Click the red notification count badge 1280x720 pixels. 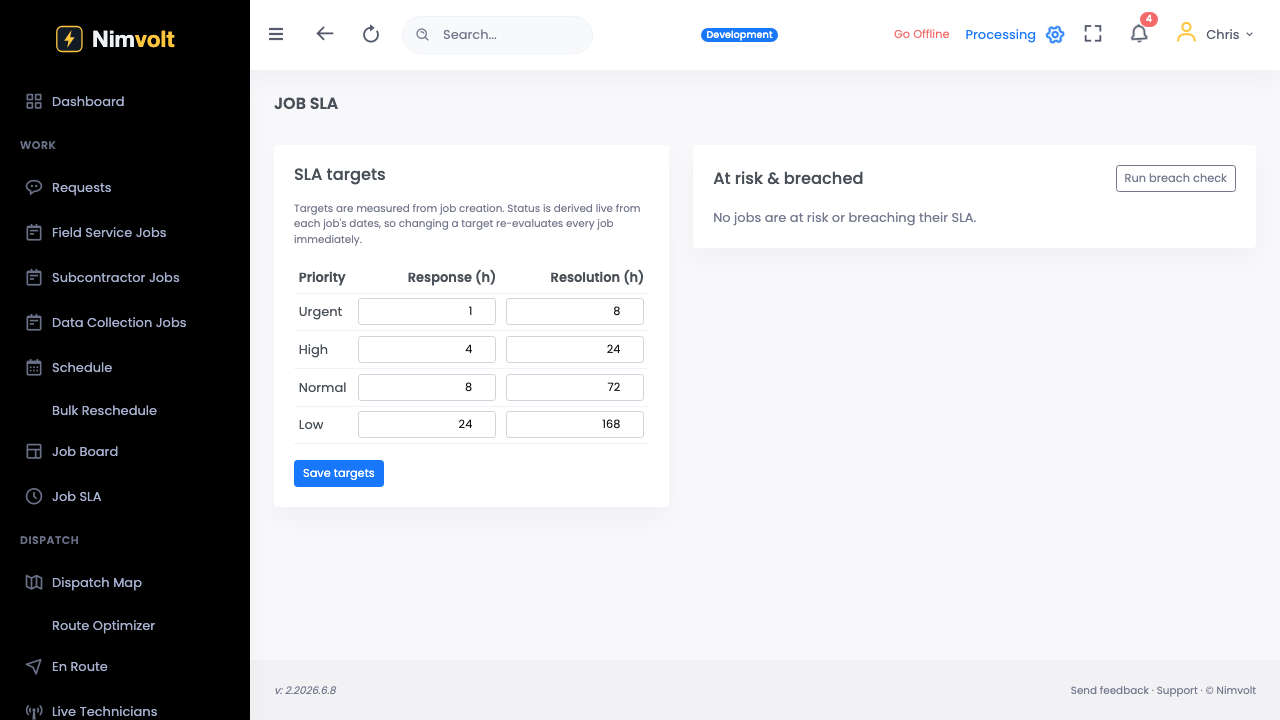1149,19
